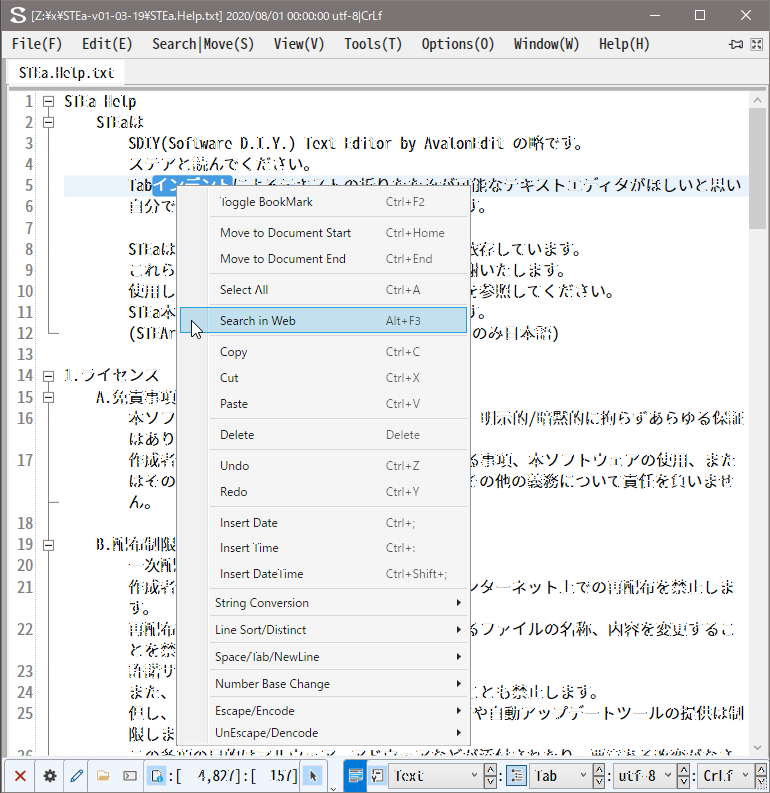Open the Tools(T) menu
This screenshot has width=770, height=793.
click(x=373, y=44)
